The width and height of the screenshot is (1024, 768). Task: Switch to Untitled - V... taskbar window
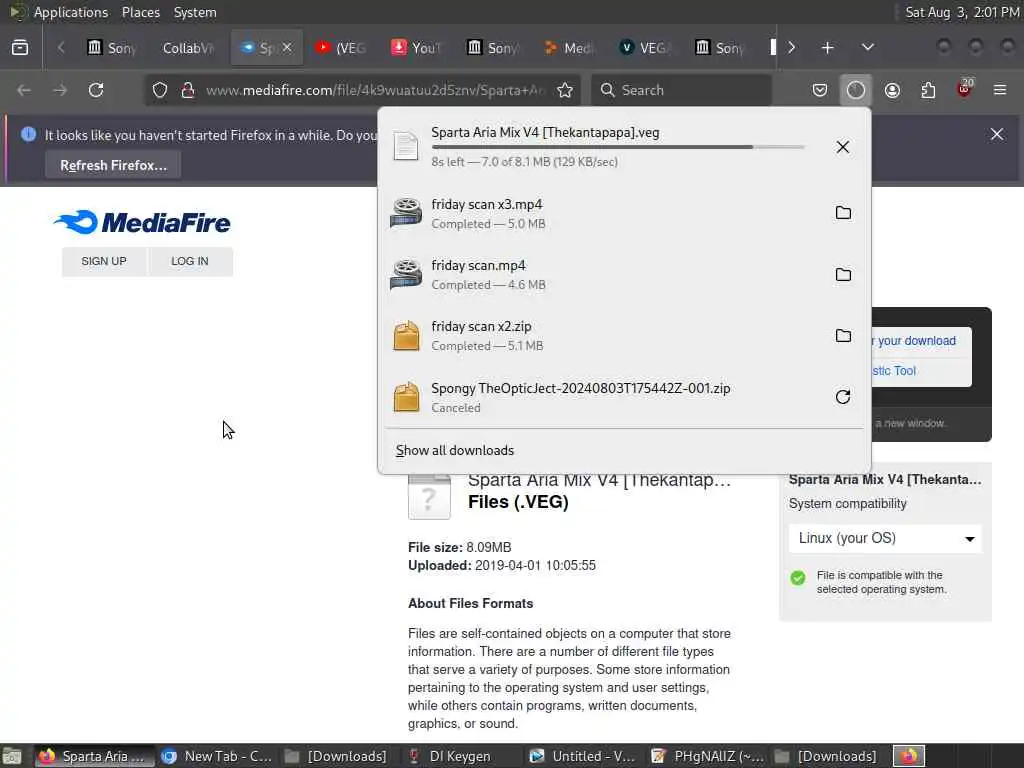pos(584,756)
